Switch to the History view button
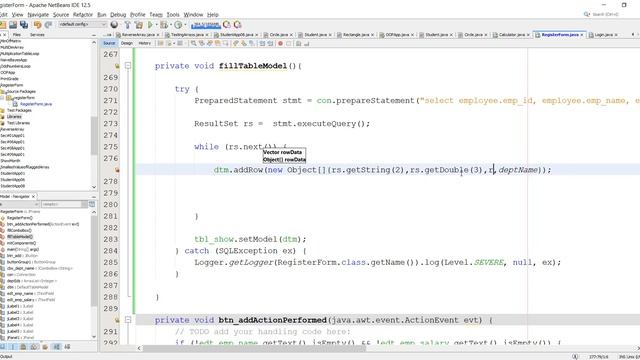The image size is (640, 360). tap(144, 43)
